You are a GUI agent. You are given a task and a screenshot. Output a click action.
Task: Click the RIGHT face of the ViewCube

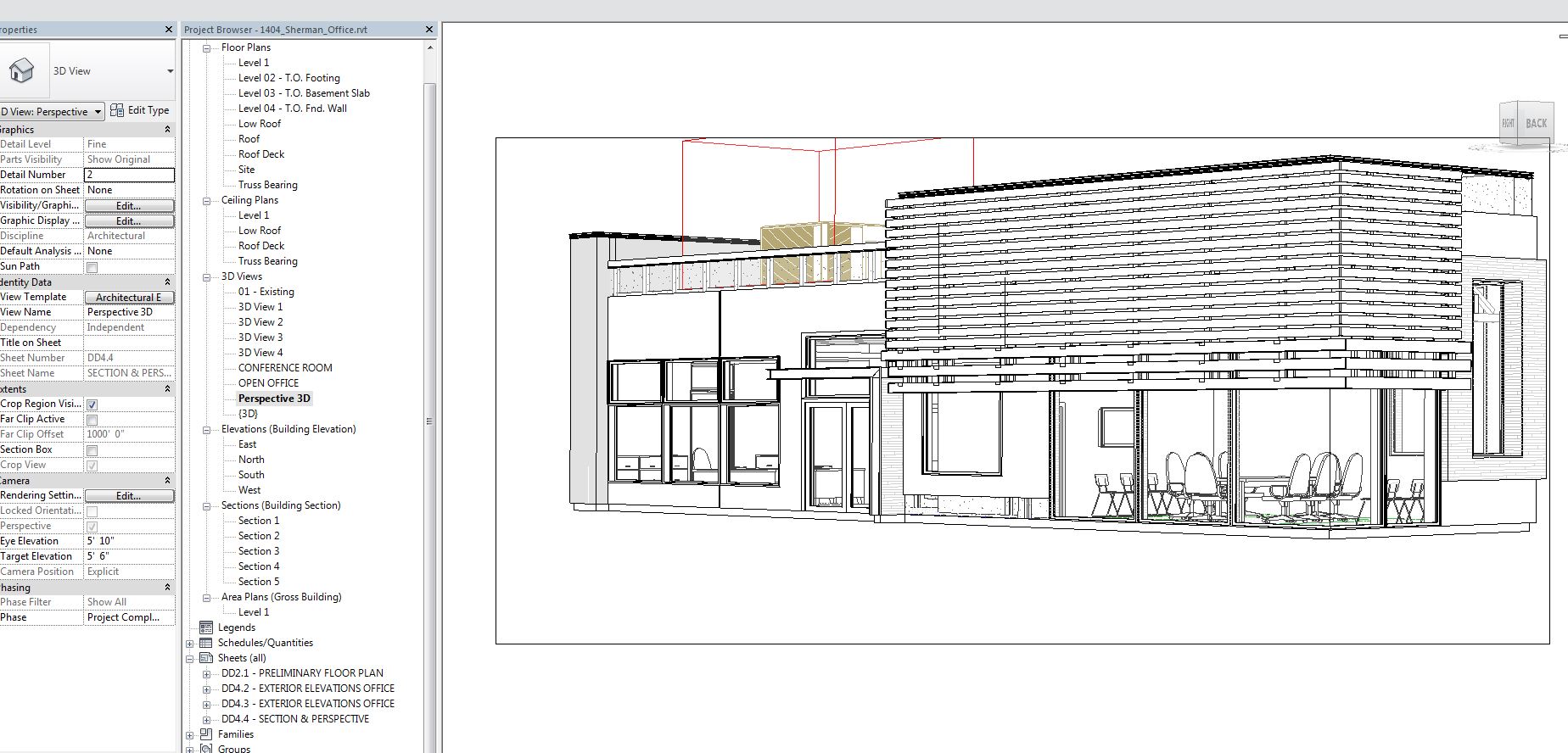(x=1509, y=124)
